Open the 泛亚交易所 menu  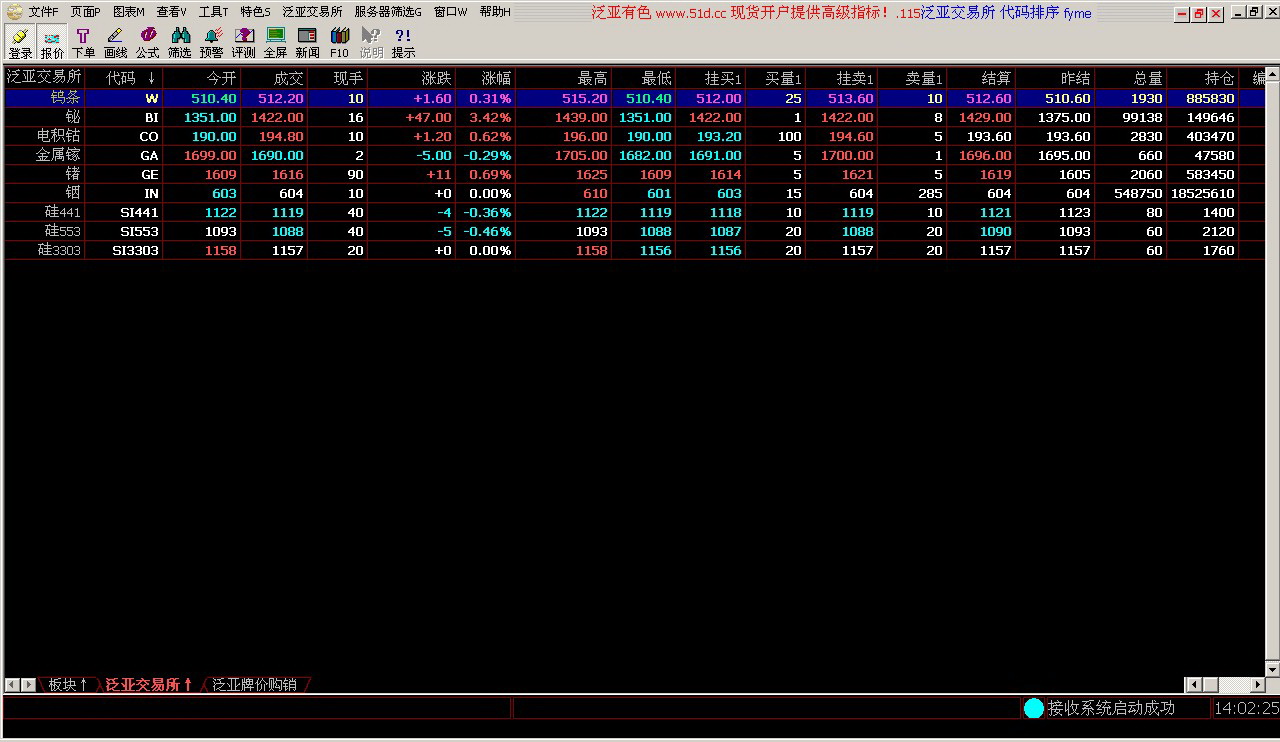click(x=312, y=12)
